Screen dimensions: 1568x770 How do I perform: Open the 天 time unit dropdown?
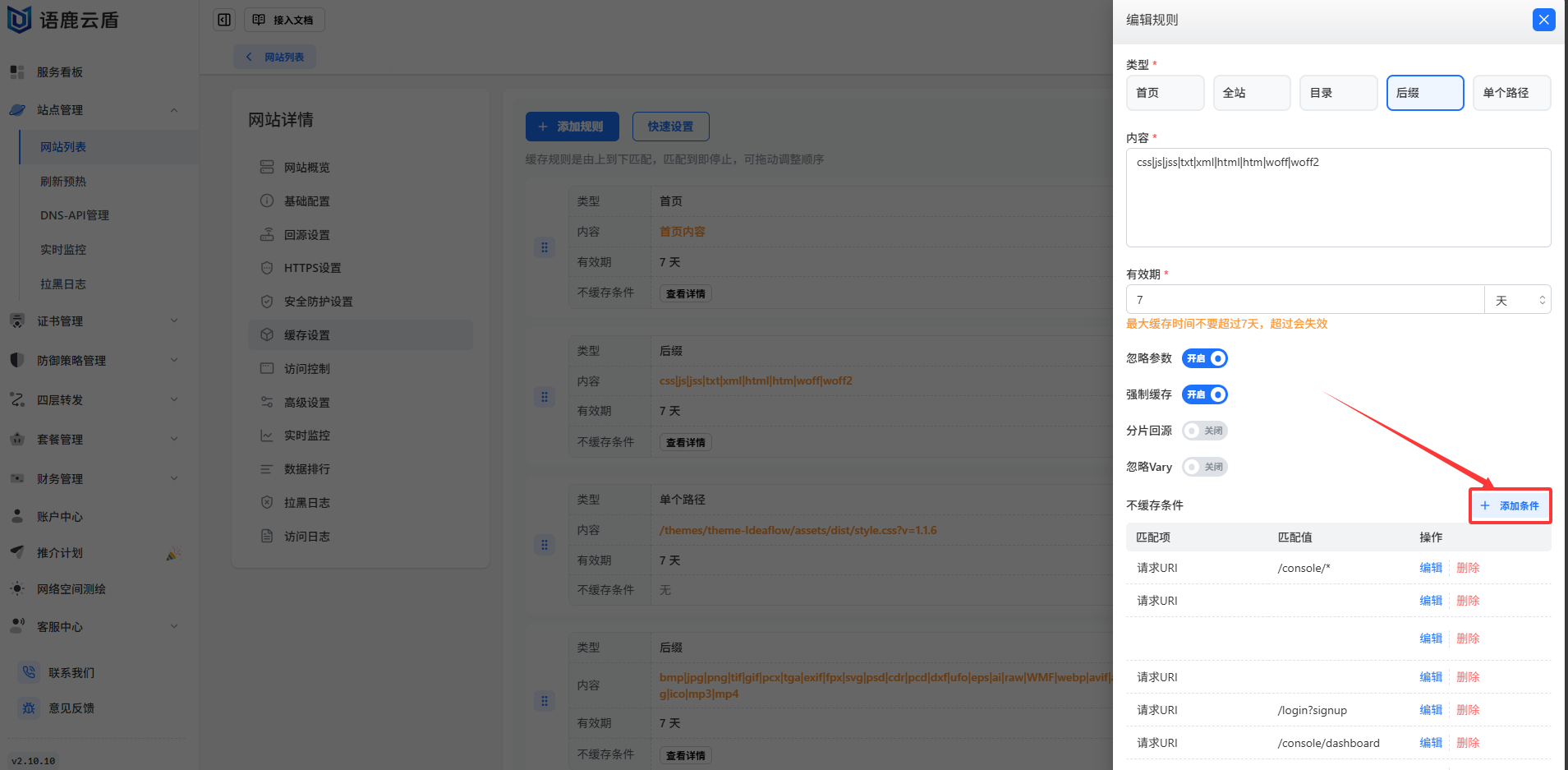1517,300
